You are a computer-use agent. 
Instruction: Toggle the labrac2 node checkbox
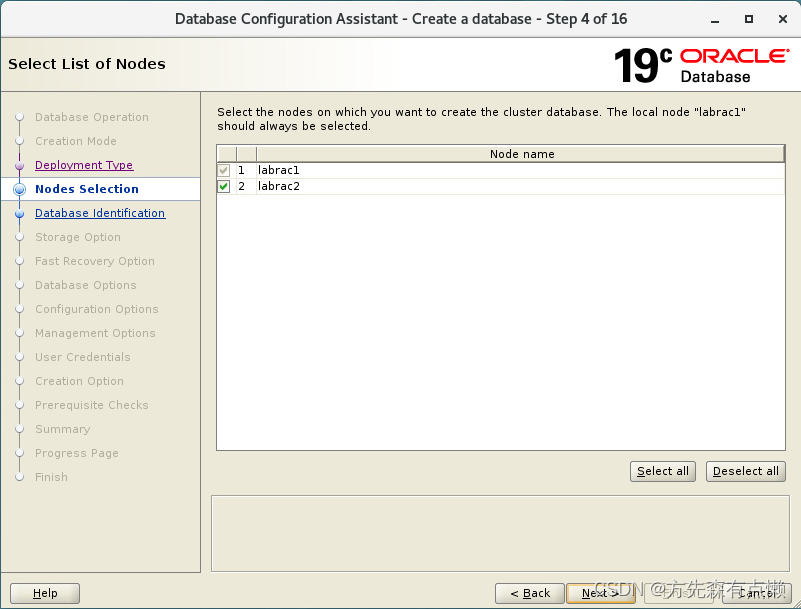click(224, 186)
